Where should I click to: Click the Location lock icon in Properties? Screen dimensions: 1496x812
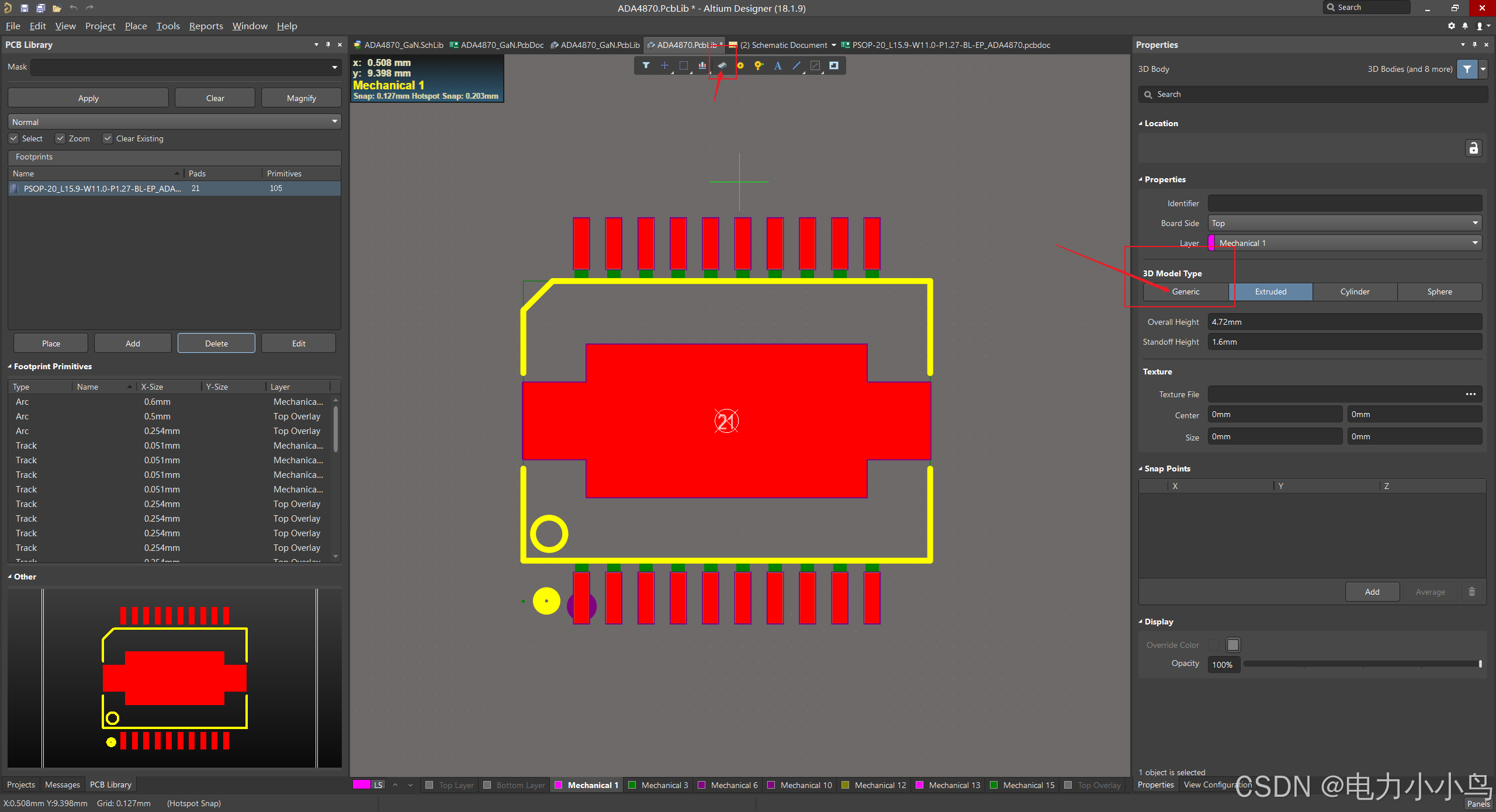tap(1473, 148)
